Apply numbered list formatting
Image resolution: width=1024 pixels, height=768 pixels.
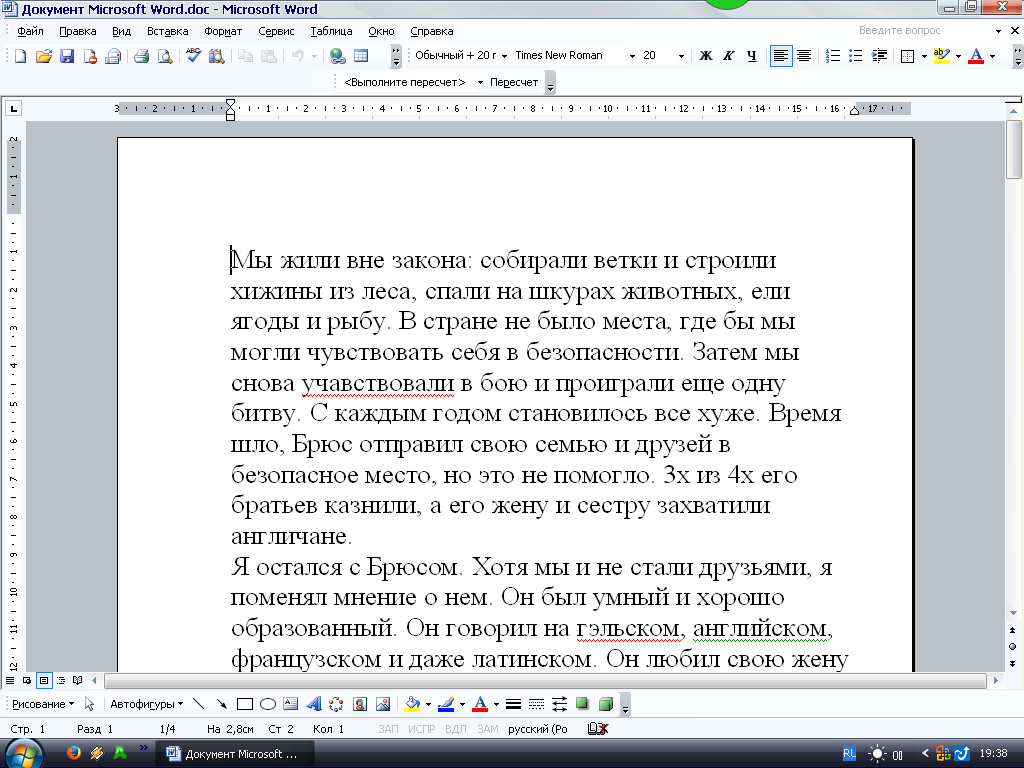pos(833,56)
